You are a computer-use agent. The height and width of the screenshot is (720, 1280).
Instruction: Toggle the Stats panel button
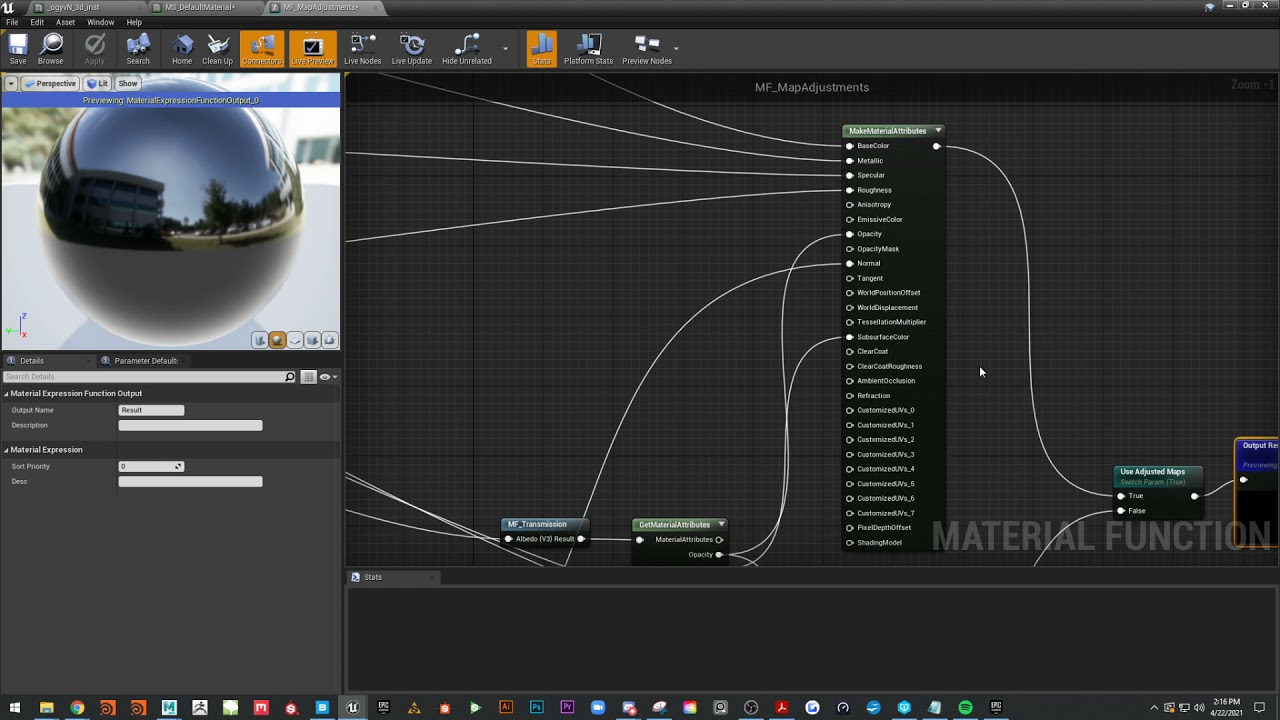(541, 49)
